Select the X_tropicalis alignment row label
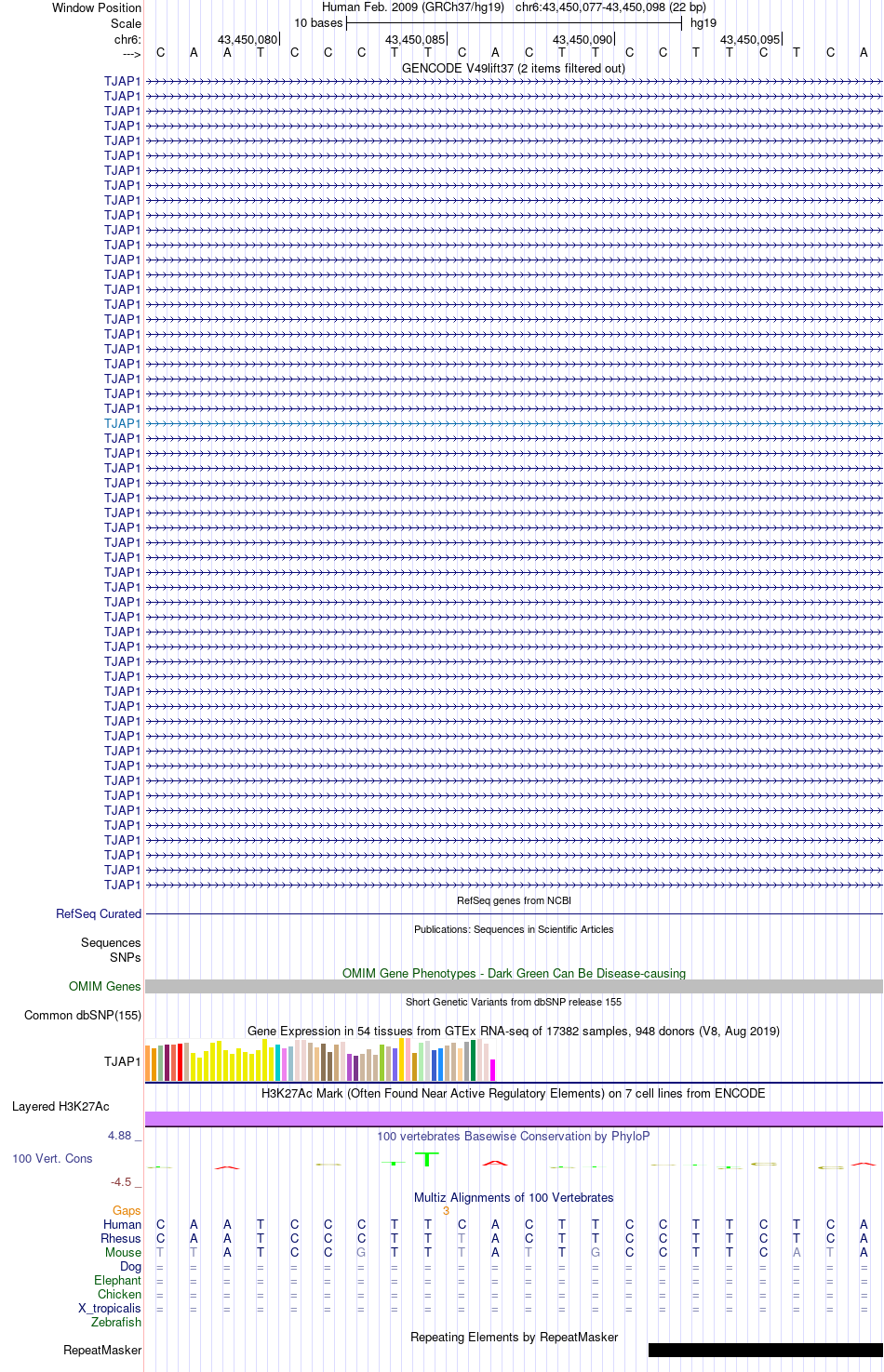Viewport: 884px width, 1372px height. click(110, 1308)
